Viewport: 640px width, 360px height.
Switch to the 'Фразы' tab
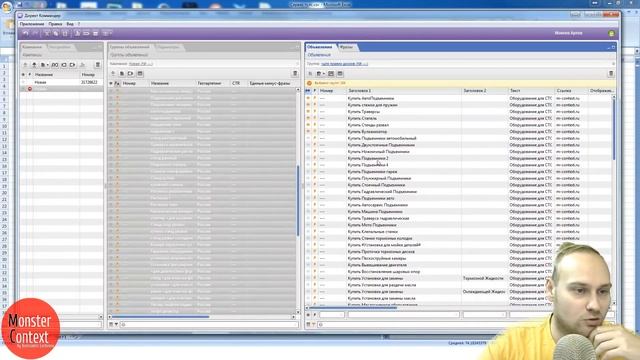point(346,47)
